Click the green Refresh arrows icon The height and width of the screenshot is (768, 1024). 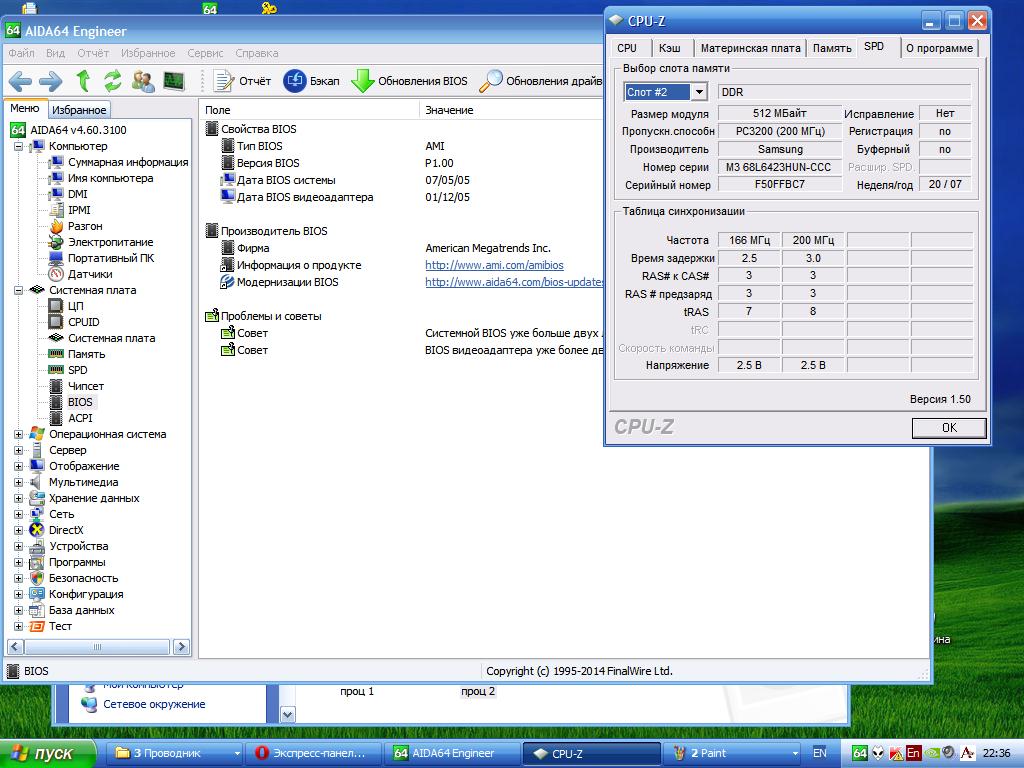click(112, 81)
